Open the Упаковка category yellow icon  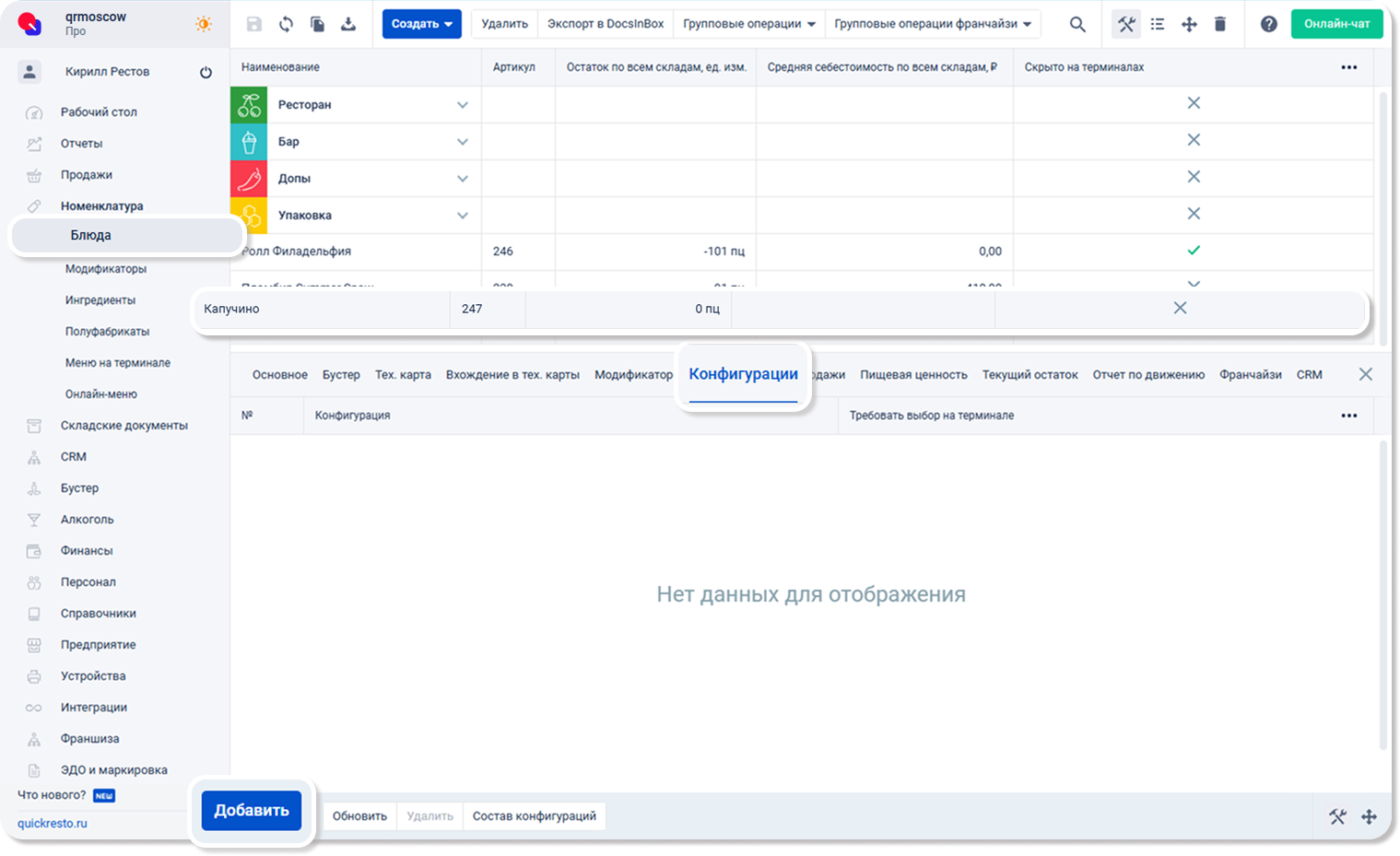(249, 216)
